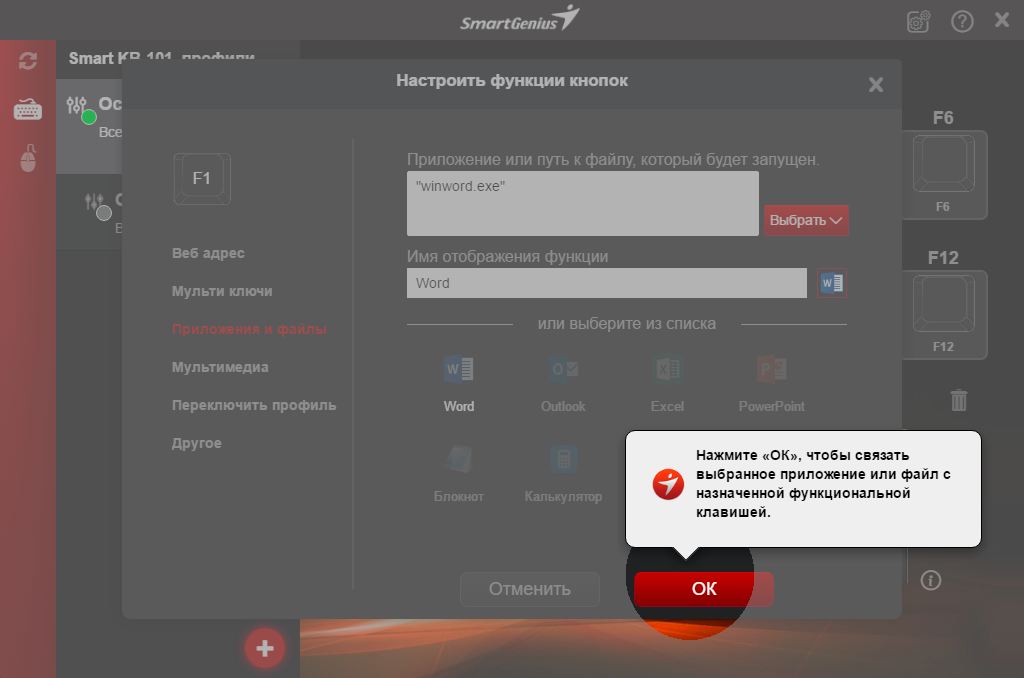The image size is (1024, 678).
Task: Select Excel from the application list
Action: (667, 383)
